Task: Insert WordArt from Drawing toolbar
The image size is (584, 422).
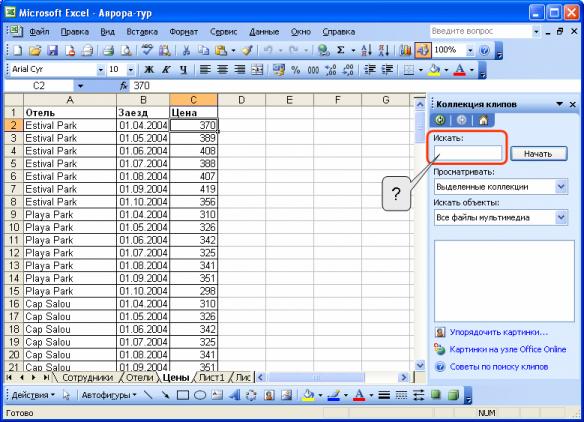Action: coord(234,395)
